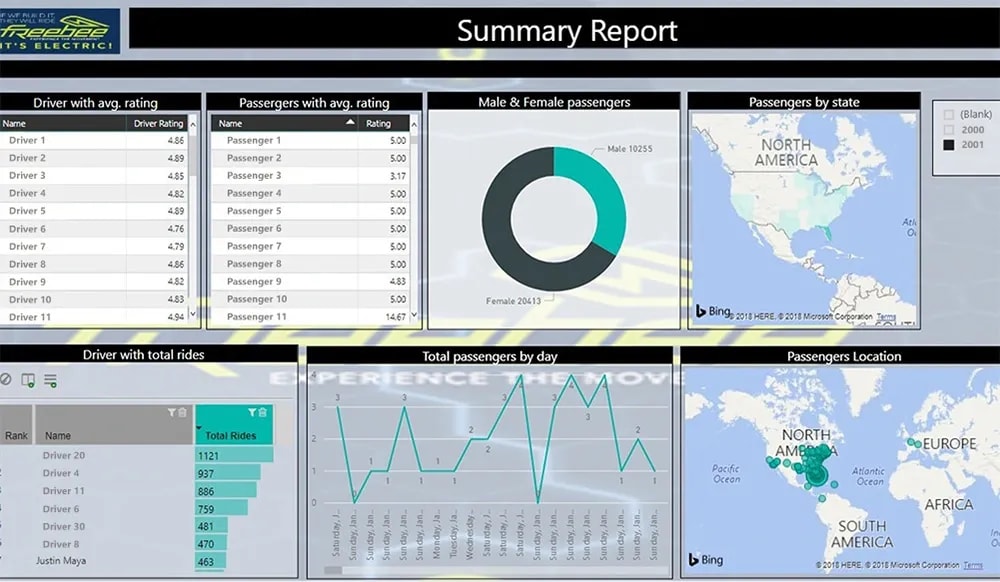Click the Freebee logo in the top corner

59,31
